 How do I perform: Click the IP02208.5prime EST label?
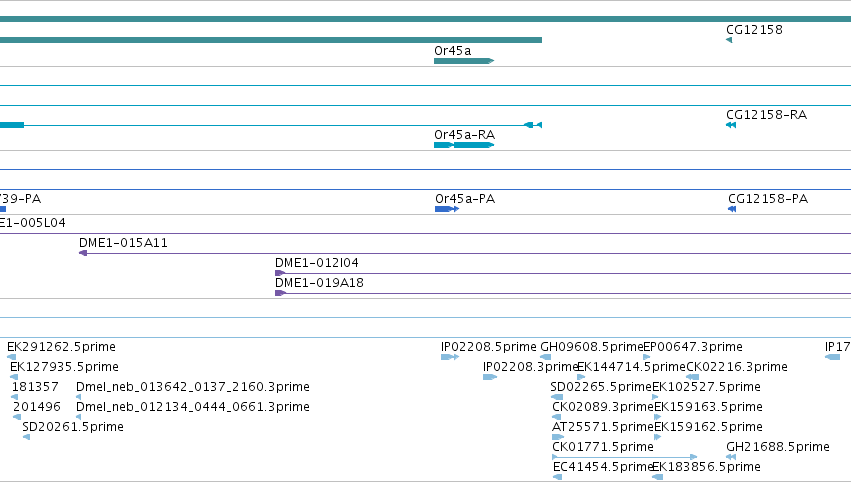(x=488, y=347)
